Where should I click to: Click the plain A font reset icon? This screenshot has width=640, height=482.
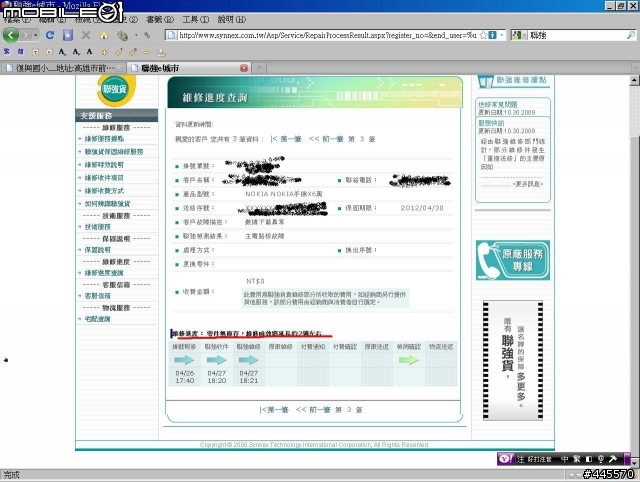89,51
